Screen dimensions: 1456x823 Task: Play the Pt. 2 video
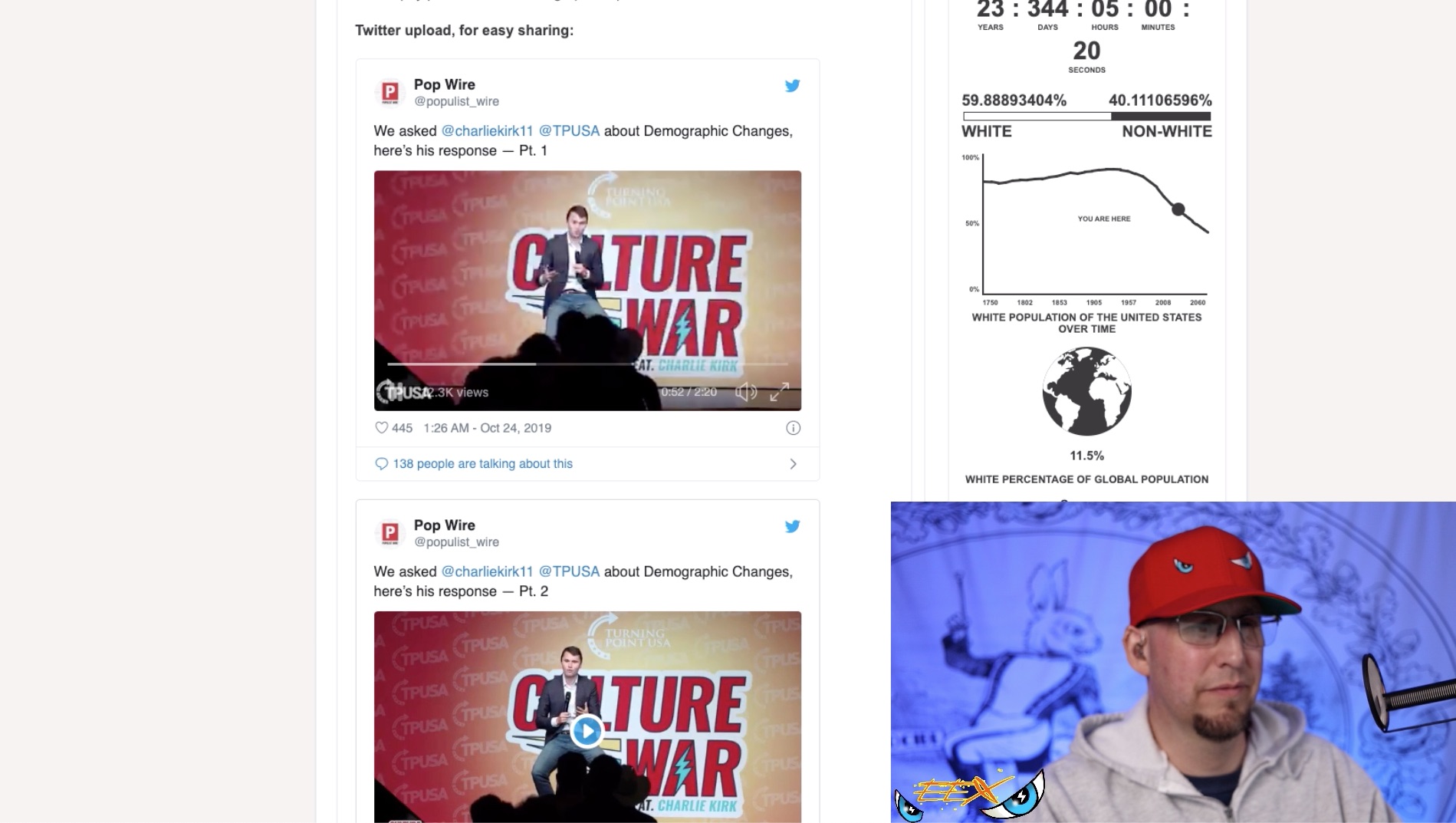click(587, 731)
